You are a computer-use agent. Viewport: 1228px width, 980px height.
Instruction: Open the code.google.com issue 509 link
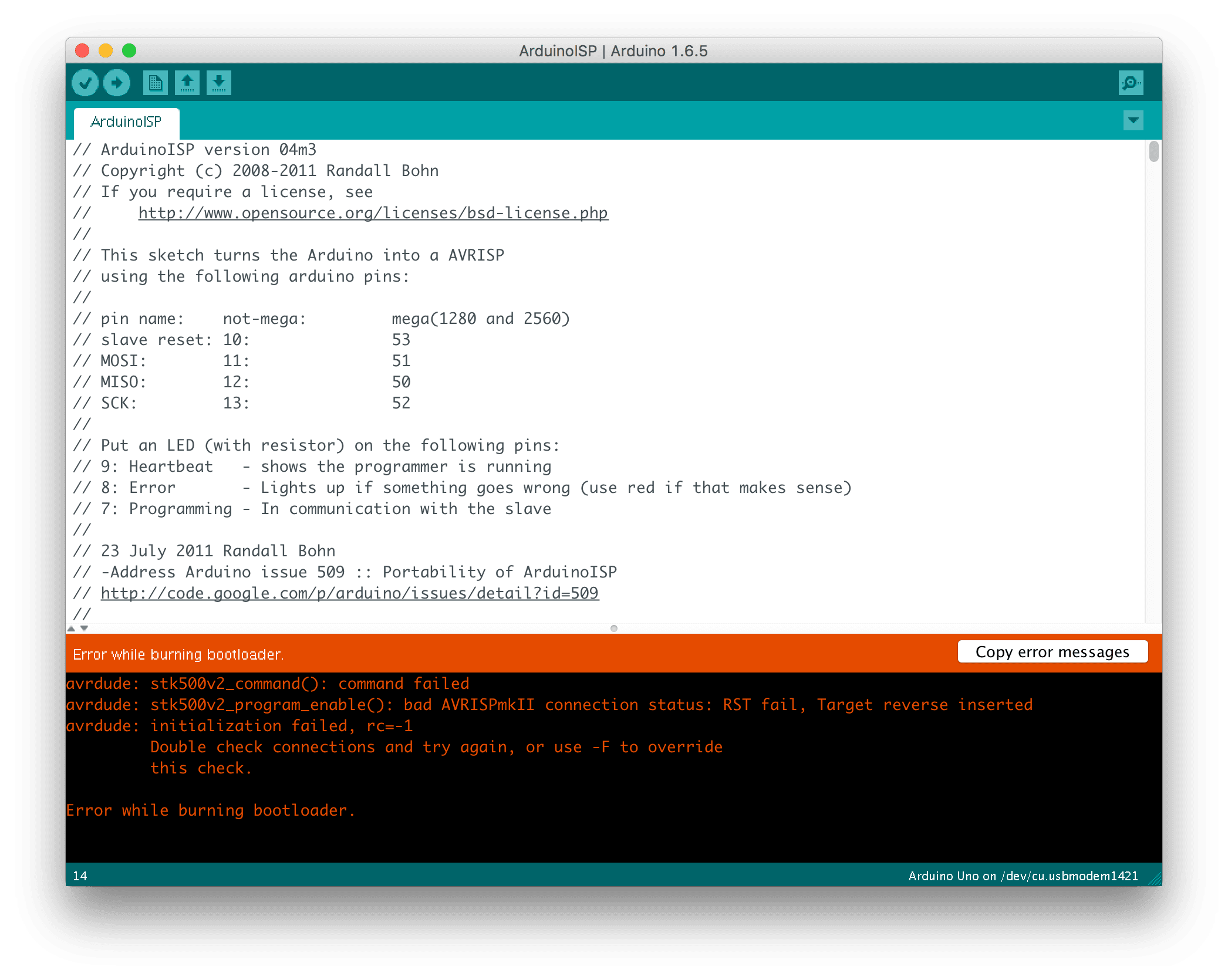[x=350, y=593]
